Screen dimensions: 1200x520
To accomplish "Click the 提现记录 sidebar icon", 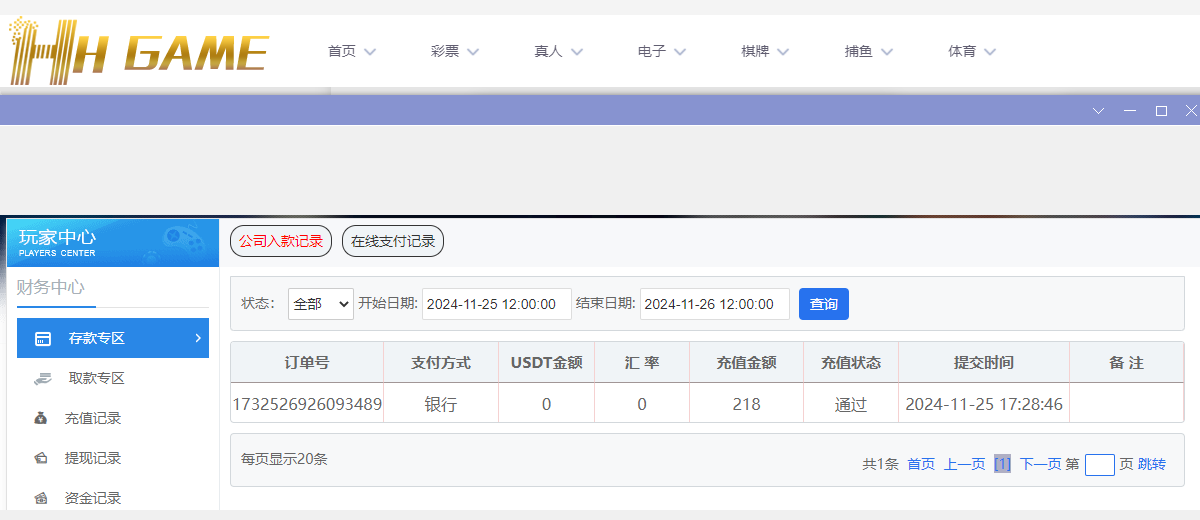I will point(41,458).
